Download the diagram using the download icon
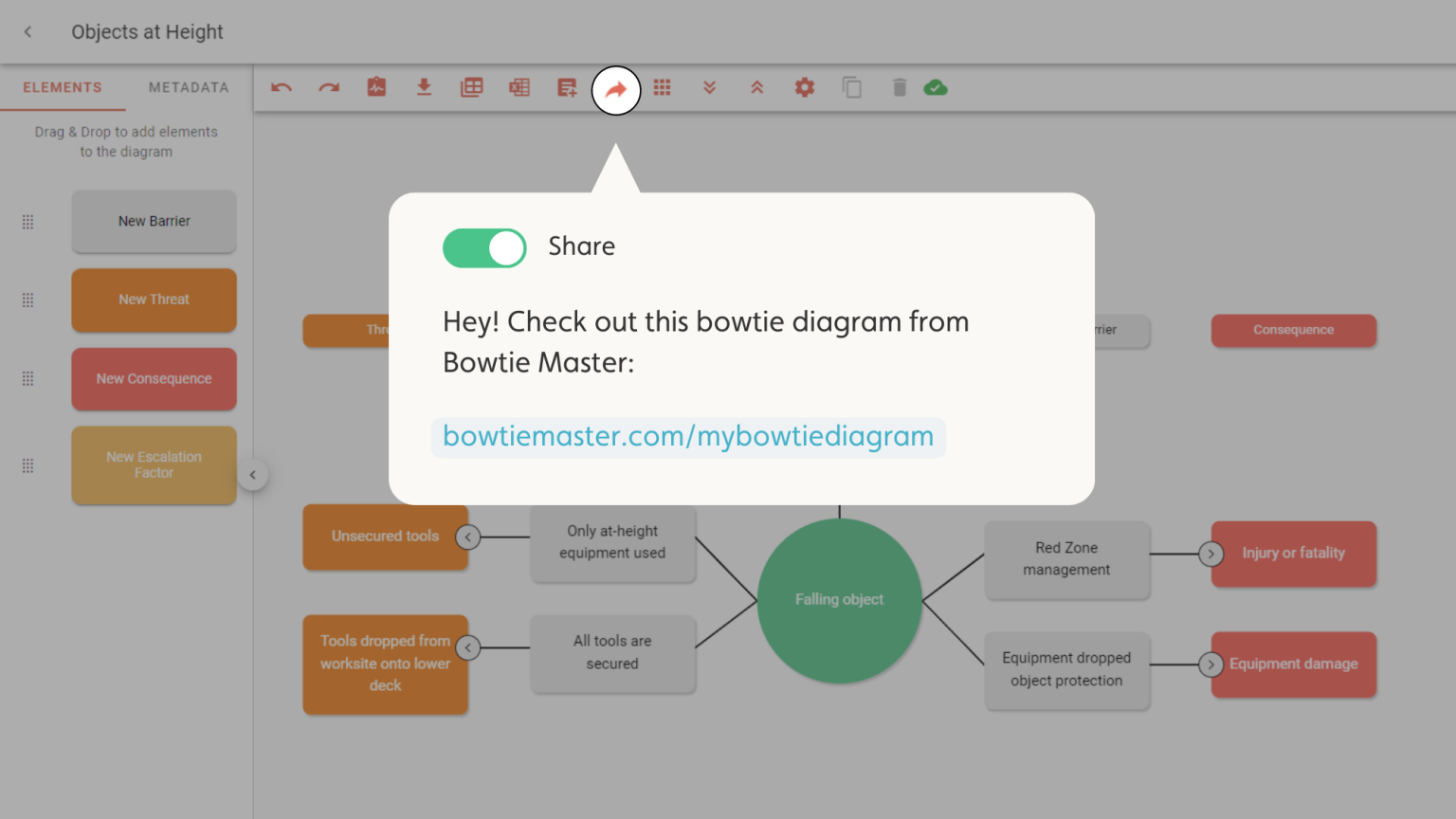The height and width of the screenshot is (819, 1456). click(x=424, y=88)
